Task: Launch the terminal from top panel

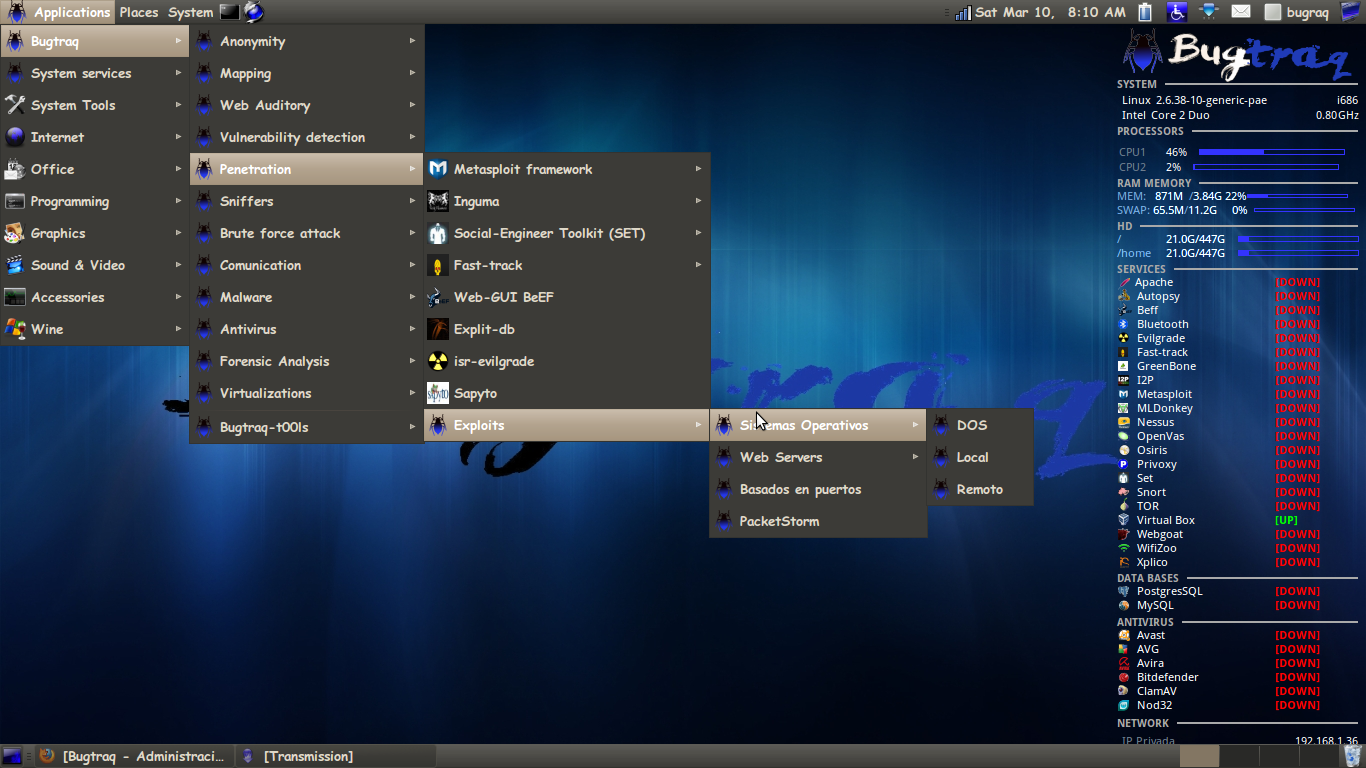Action: point(229,12)
